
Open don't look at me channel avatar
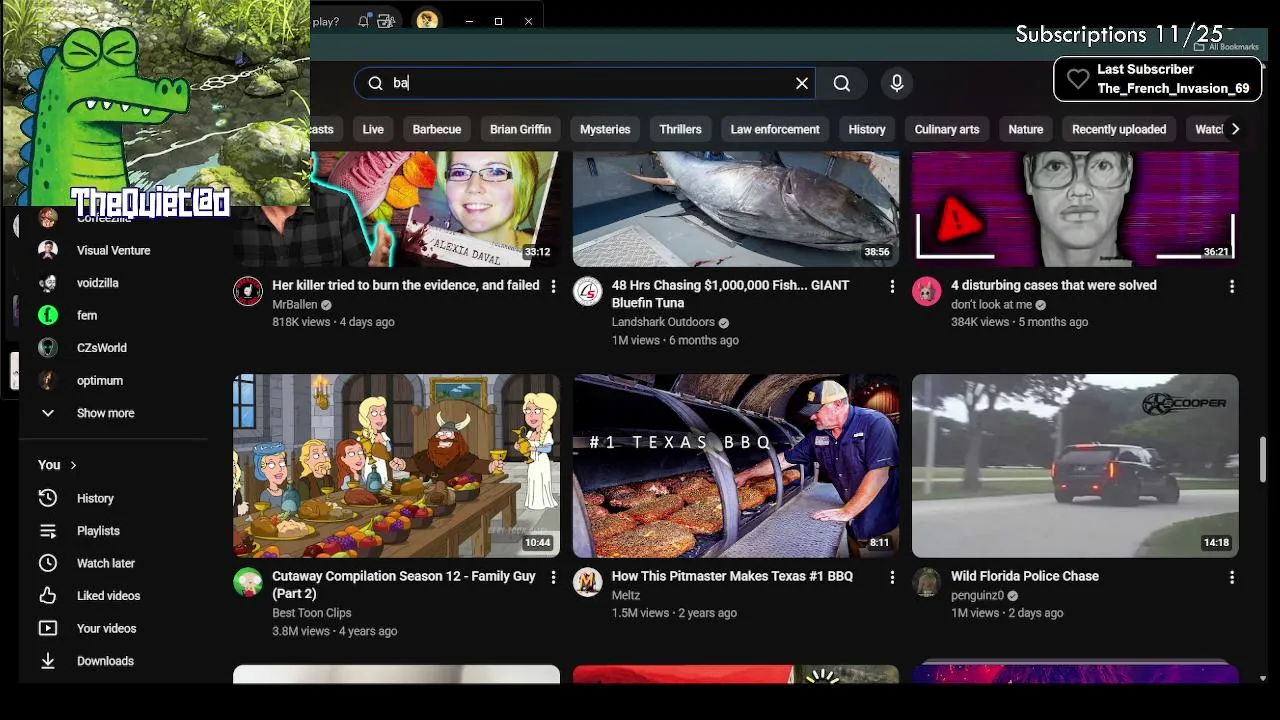tap(927, 291)
